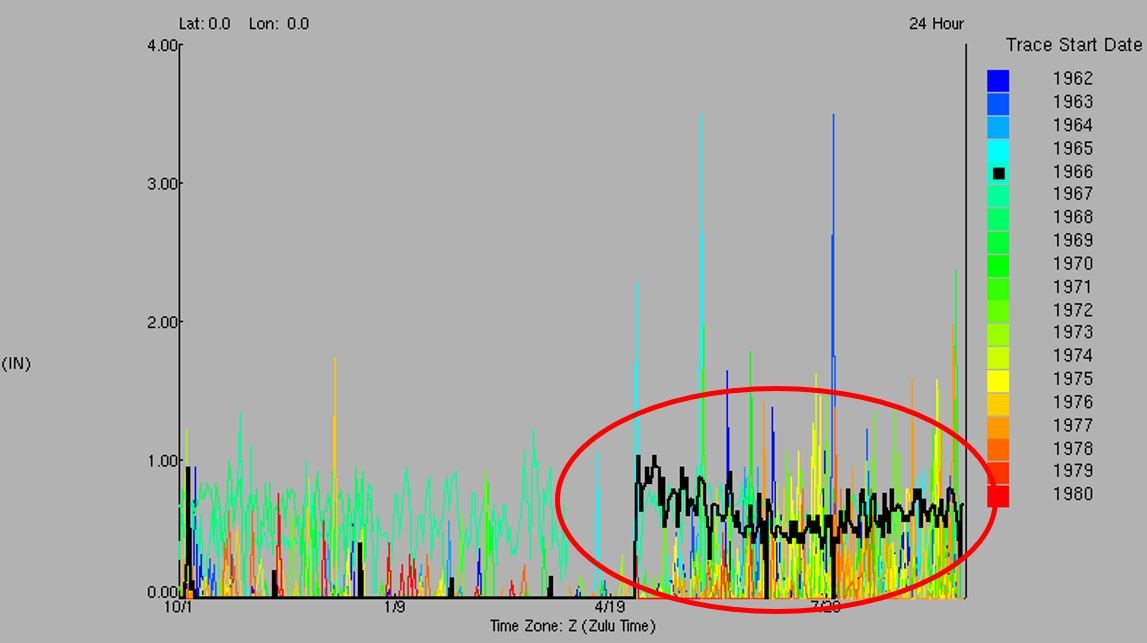Click the 1966 year label
The height and width of the screenshot is (643, 1147).
coord(1072,172)
